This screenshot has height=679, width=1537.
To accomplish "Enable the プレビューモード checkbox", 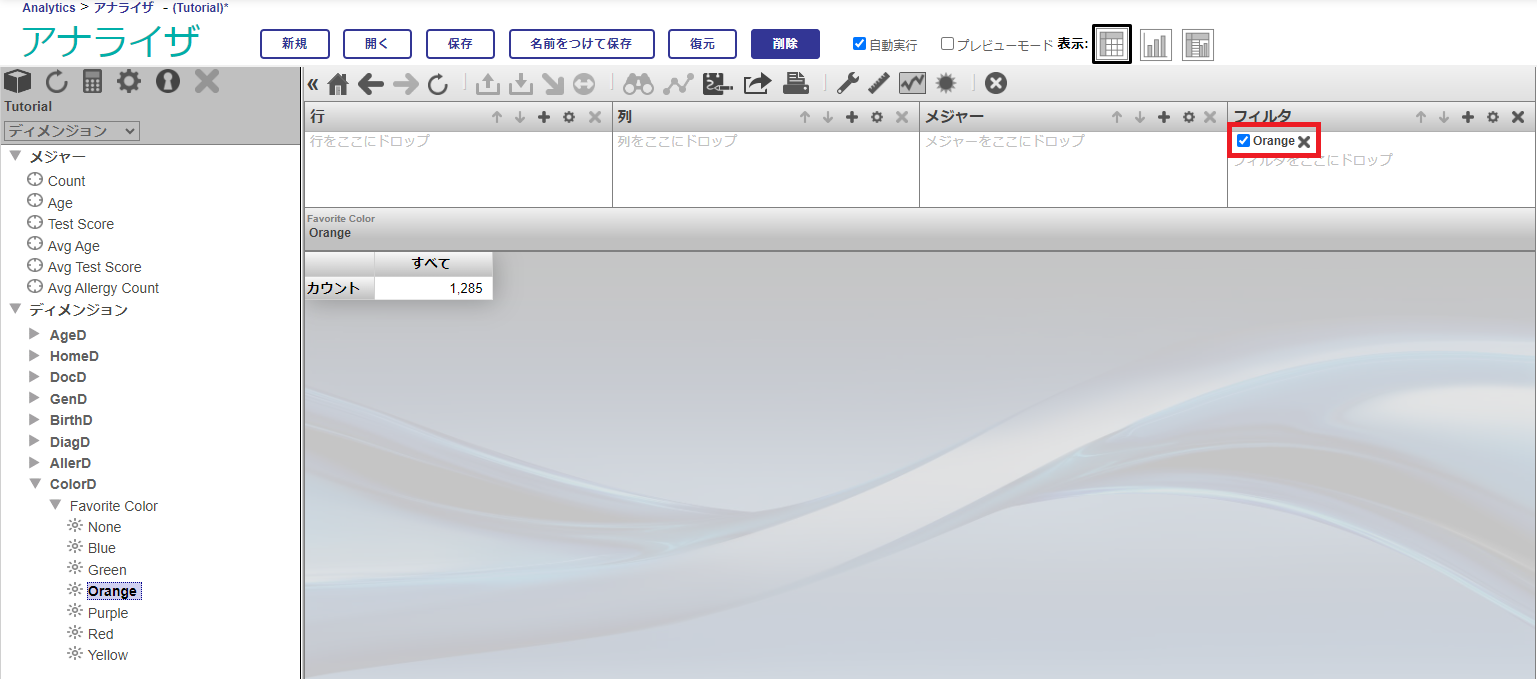I will [947, 44].
